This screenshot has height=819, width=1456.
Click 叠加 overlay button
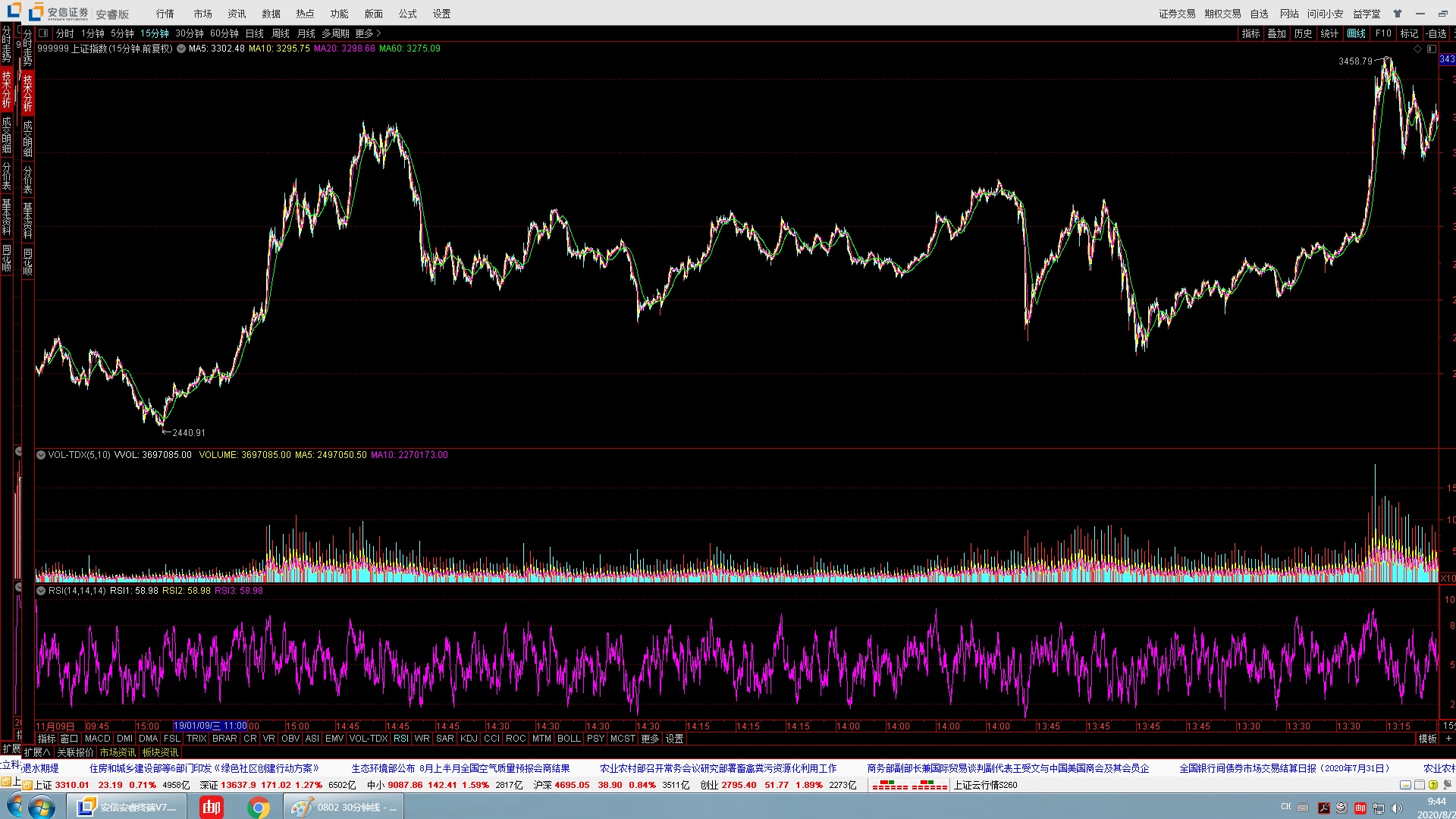(x=1277, y=33)
